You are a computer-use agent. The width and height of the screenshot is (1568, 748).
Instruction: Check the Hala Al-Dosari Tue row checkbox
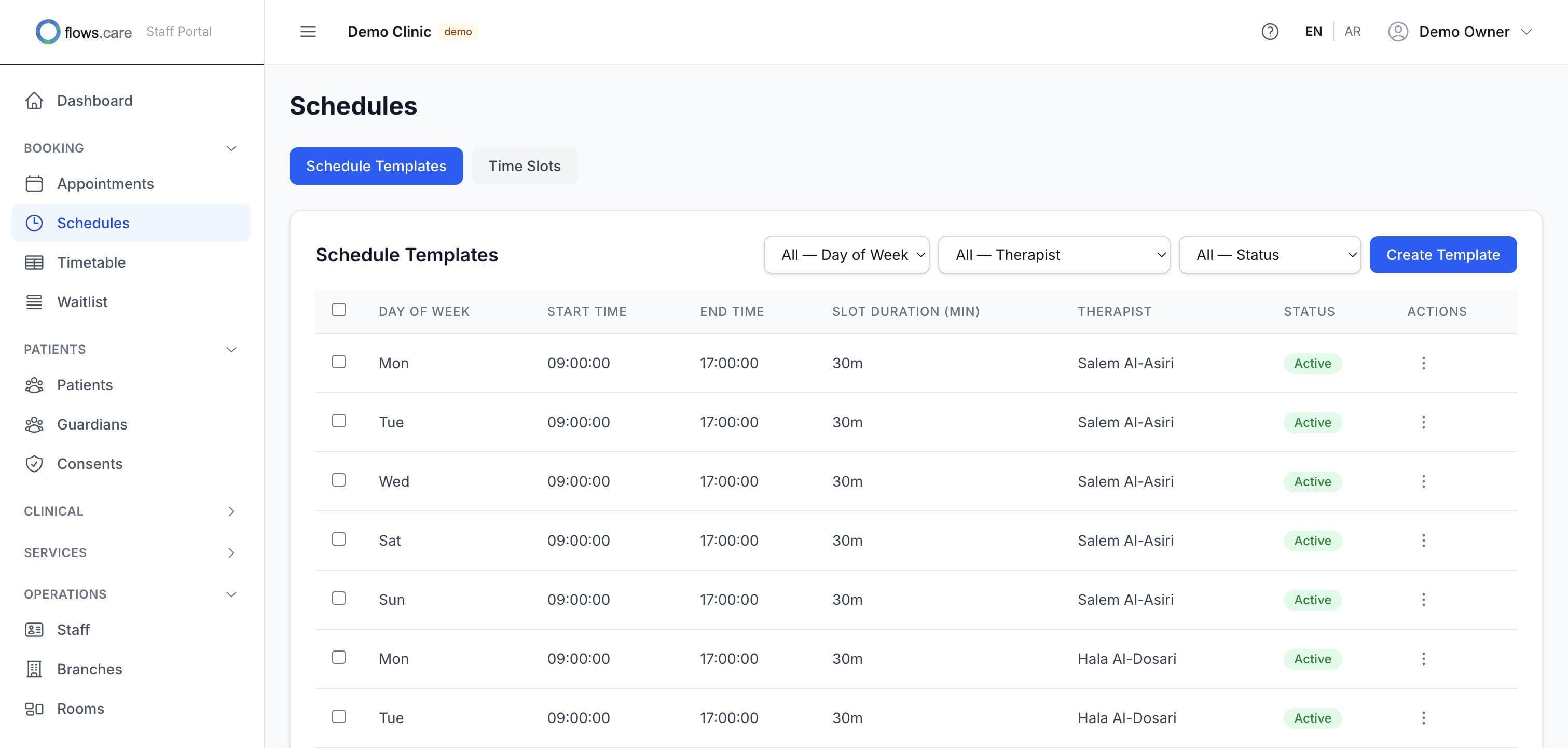(339, 716)
